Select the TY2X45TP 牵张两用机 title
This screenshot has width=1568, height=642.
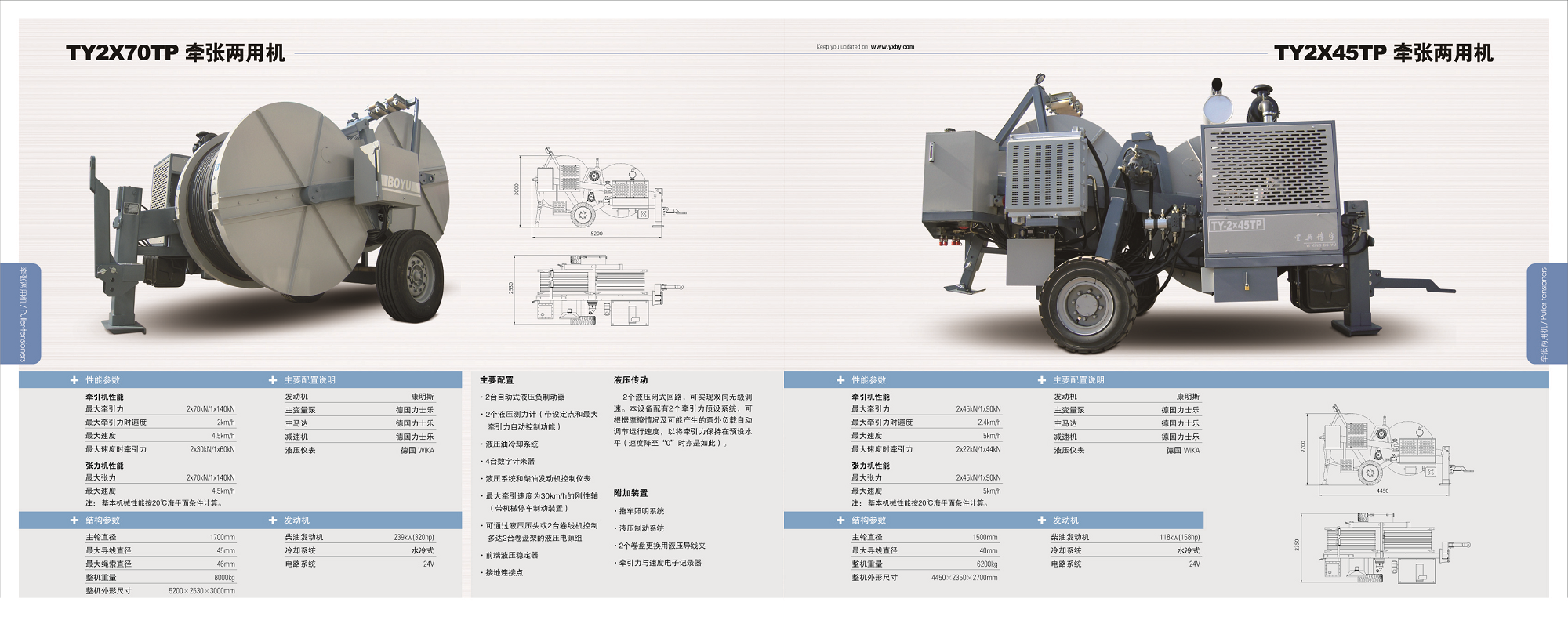coord(1384,53)
